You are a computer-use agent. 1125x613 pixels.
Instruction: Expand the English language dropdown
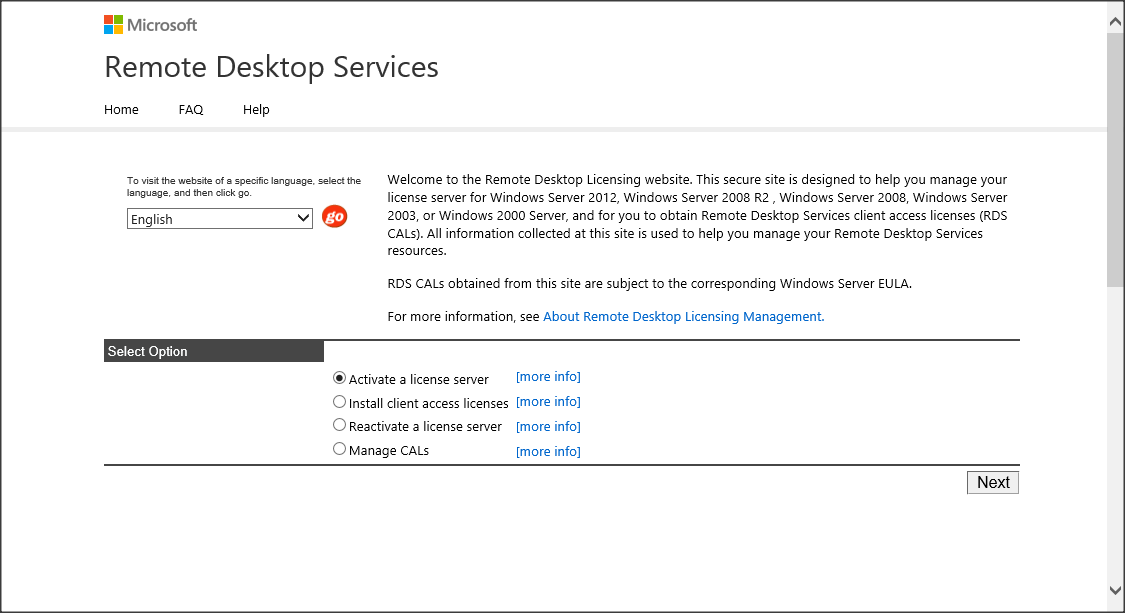tap(220, 219)
